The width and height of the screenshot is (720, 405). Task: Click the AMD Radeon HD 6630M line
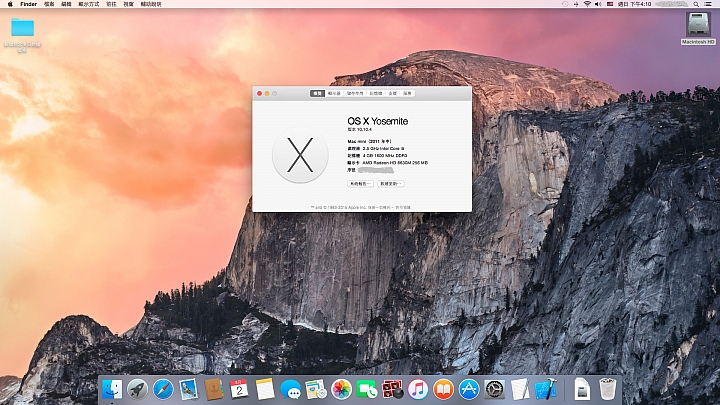point(388,163)
